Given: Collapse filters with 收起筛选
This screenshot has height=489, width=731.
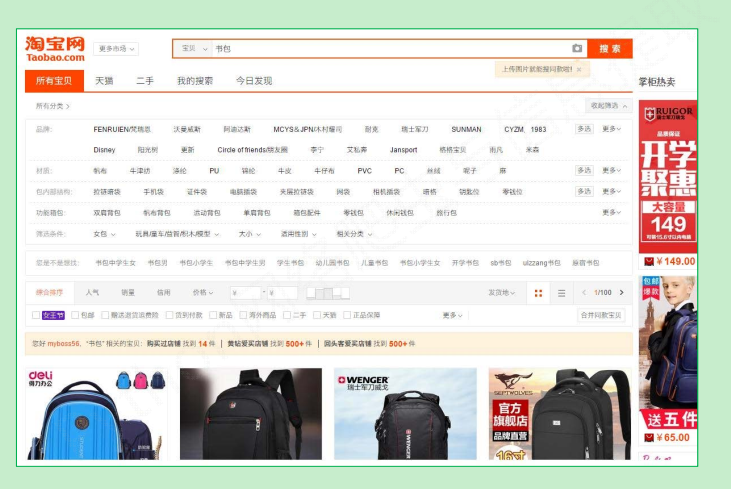Looking at the screenshot, I should [x=608, y=106].
